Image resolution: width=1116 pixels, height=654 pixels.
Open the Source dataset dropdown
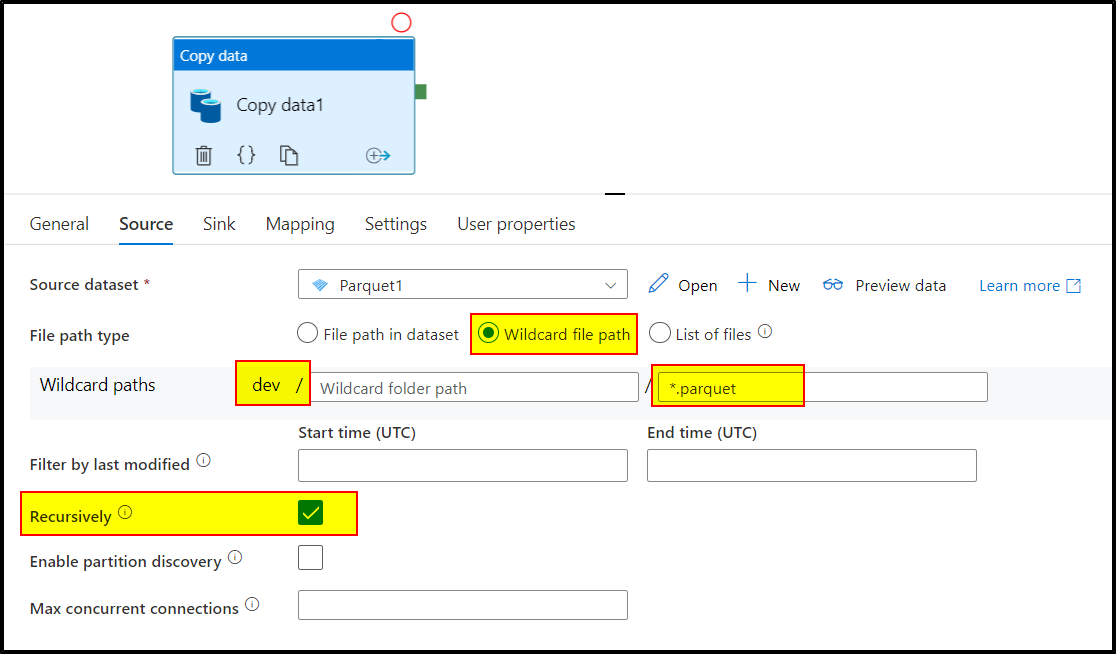[x=611, y=285]
